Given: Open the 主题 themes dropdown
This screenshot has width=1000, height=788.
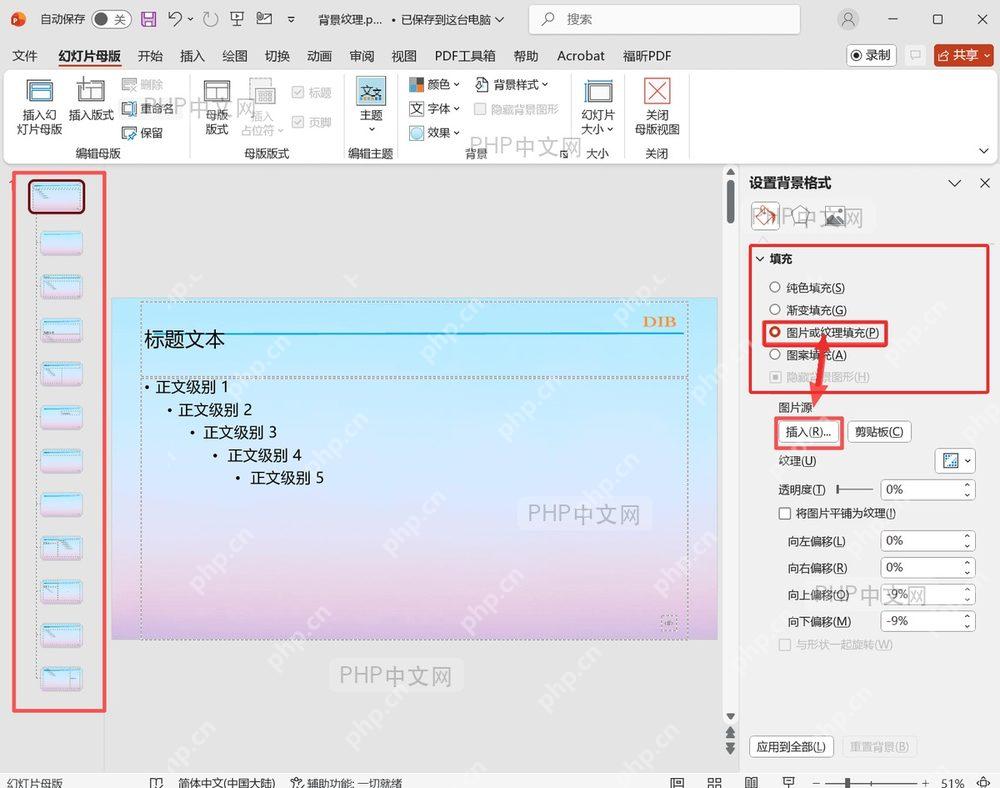Looking at the screenshot, I should click(x=371, y=105).
